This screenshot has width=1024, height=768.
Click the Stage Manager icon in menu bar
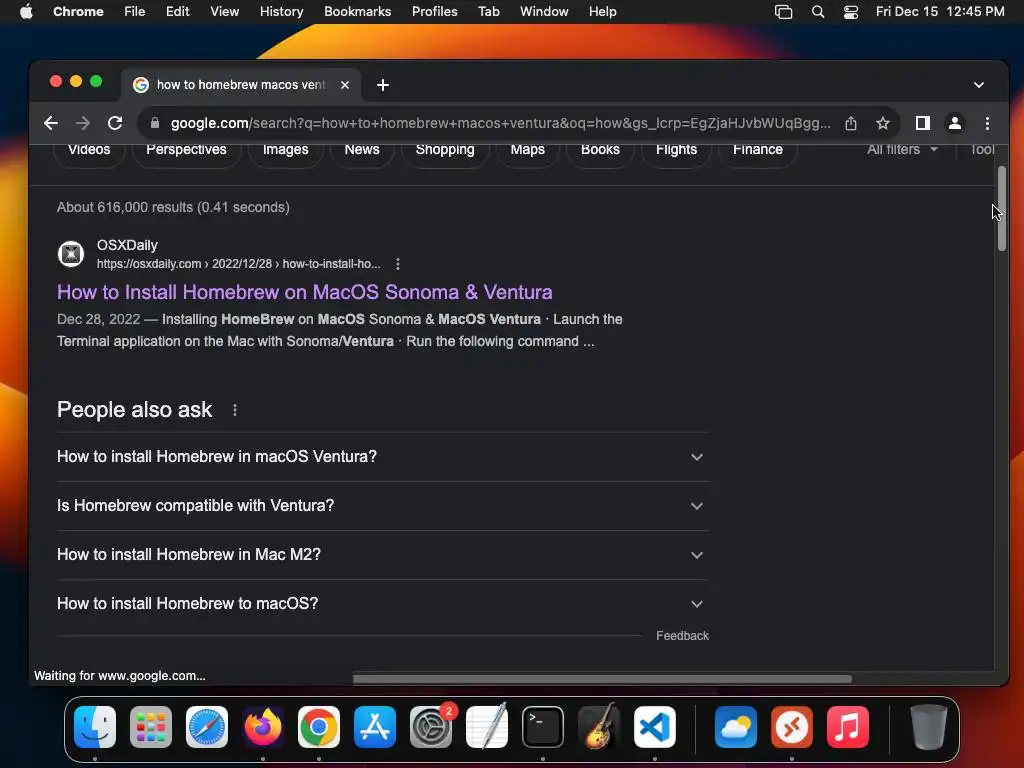tap(783, 12)
